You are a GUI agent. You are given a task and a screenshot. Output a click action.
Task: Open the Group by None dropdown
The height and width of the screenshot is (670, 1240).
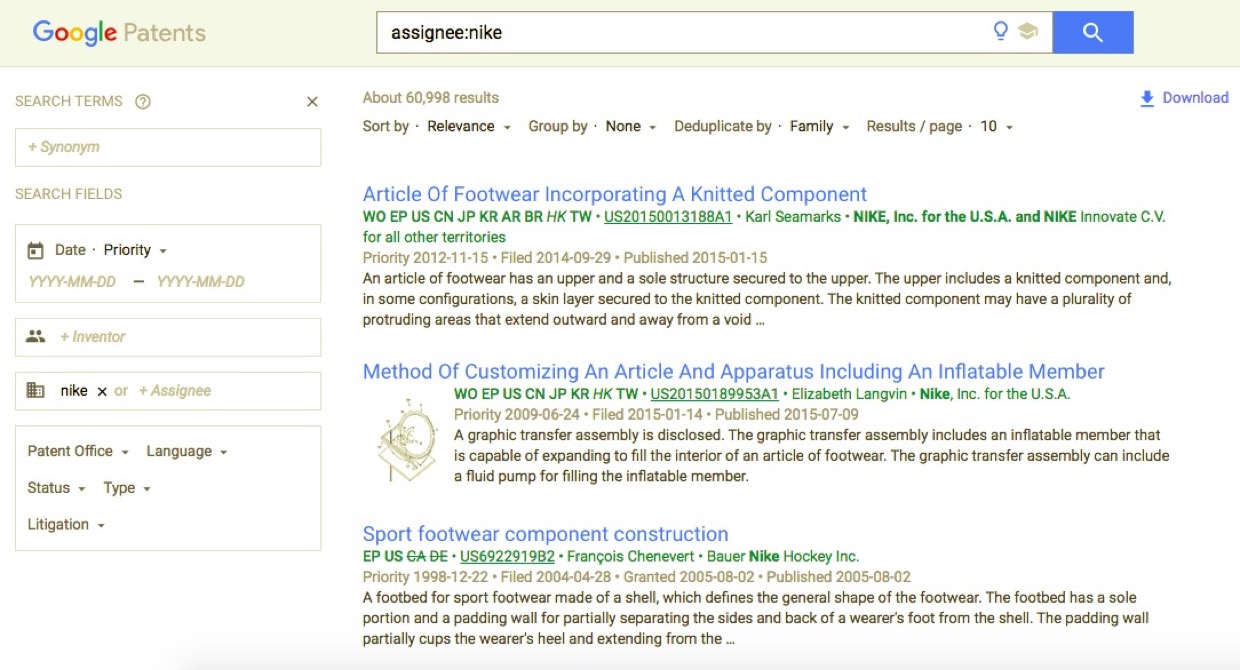tap(631, 127)
